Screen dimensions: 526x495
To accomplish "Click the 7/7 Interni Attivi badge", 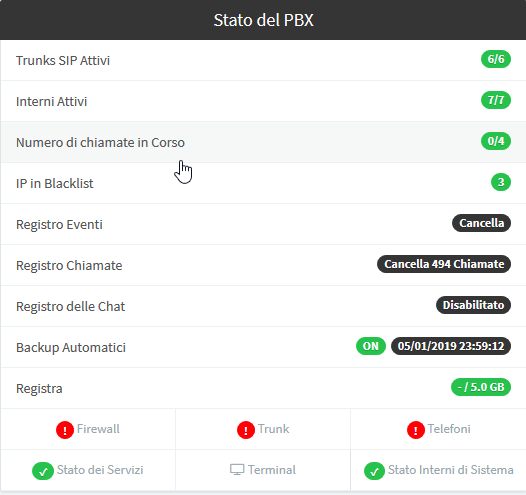I will (x=496, y=100).
